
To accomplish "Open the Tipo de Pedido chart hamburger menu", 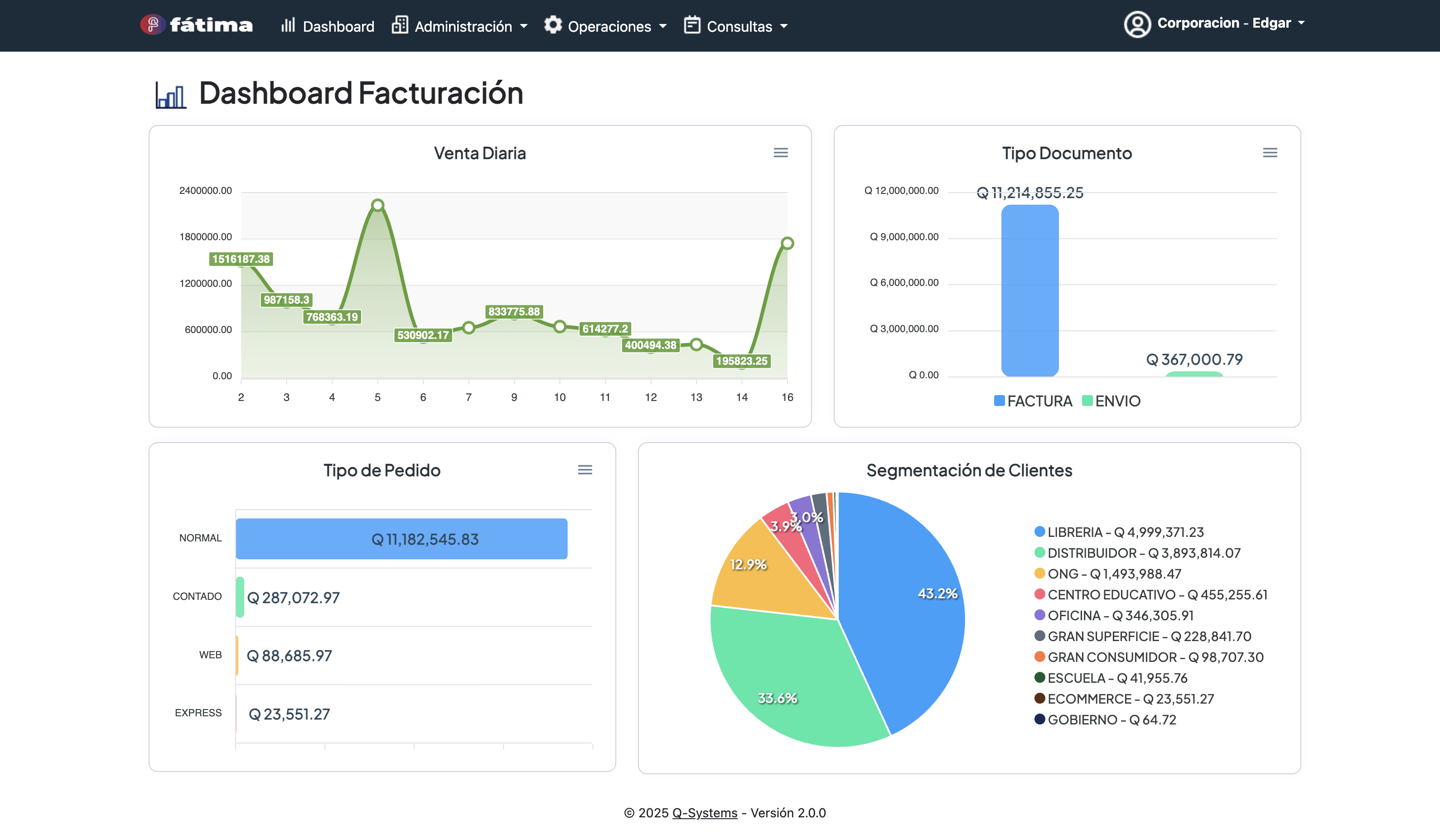I will point(585,470).
